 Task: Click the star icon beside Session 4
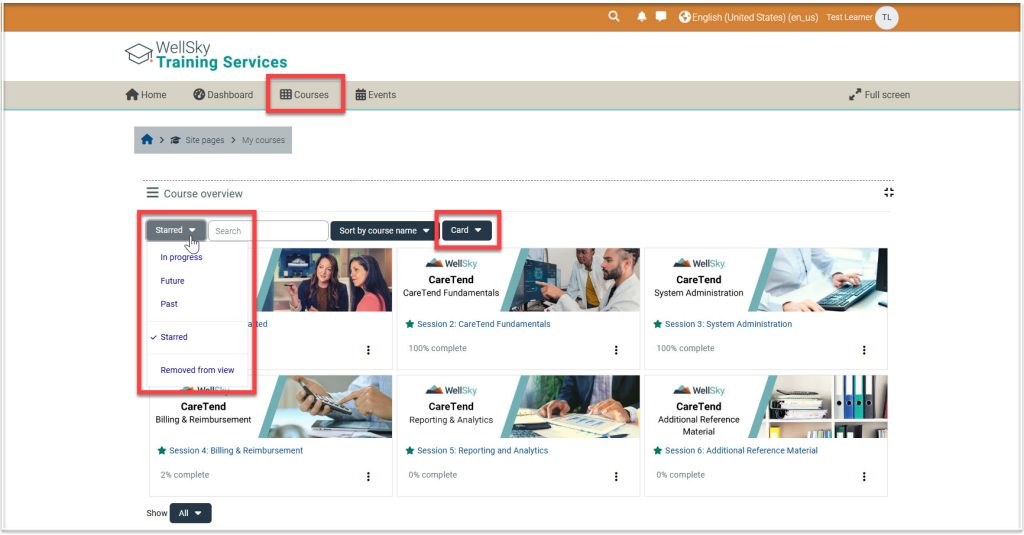click(x=161, y=451)
